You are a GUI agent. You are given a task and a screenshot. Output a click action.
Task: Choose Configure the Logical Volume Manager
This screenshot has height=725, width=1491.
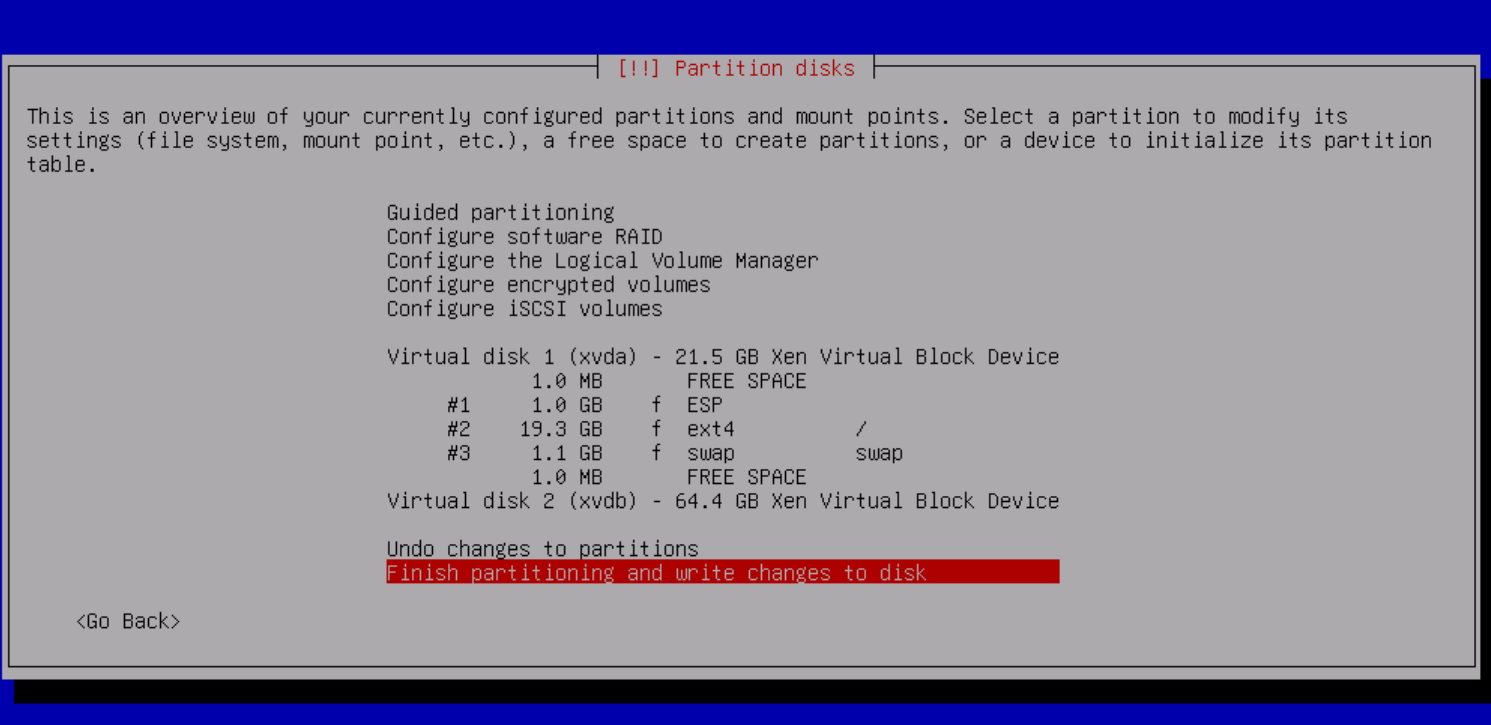602,261
